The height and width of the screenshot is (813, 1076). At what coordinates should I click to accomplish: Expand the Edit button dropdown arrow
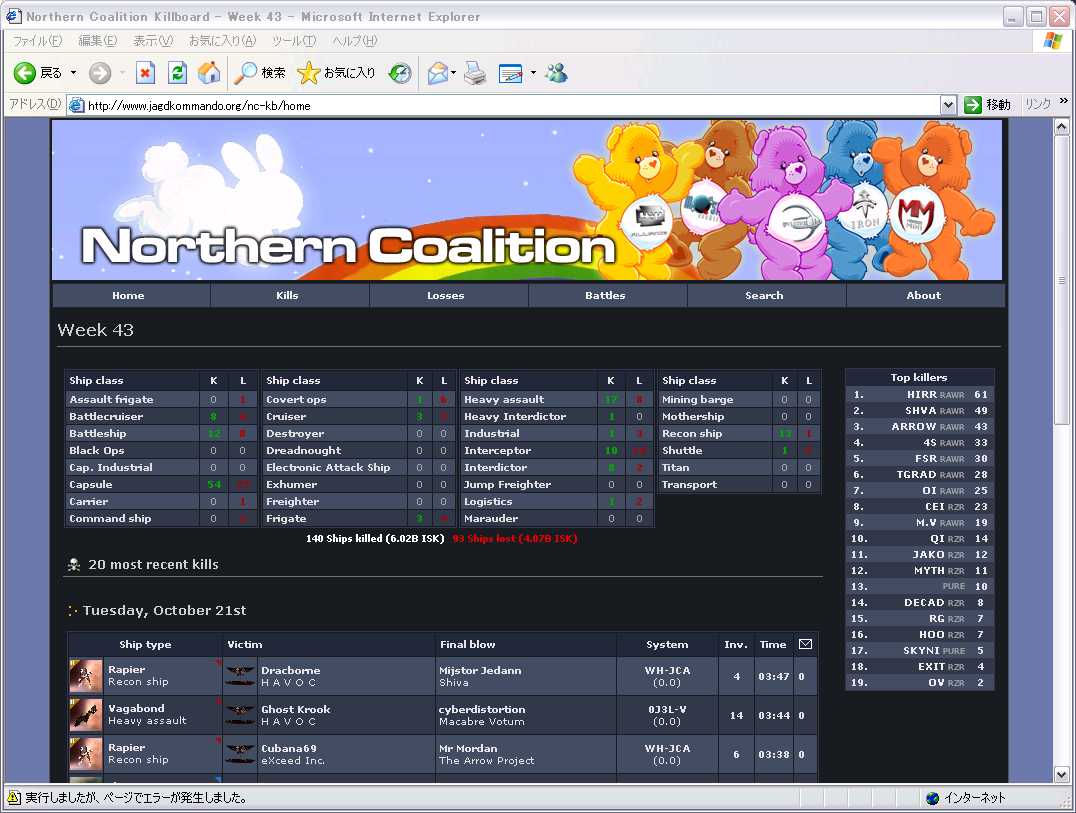pyautogui.click(x=533, y=73)
